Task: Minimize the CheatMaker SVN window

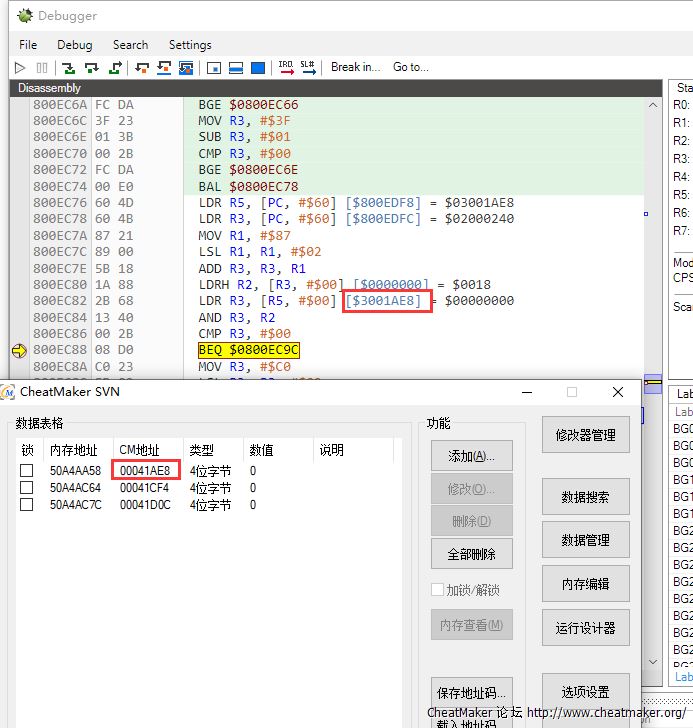Action: 527,392
